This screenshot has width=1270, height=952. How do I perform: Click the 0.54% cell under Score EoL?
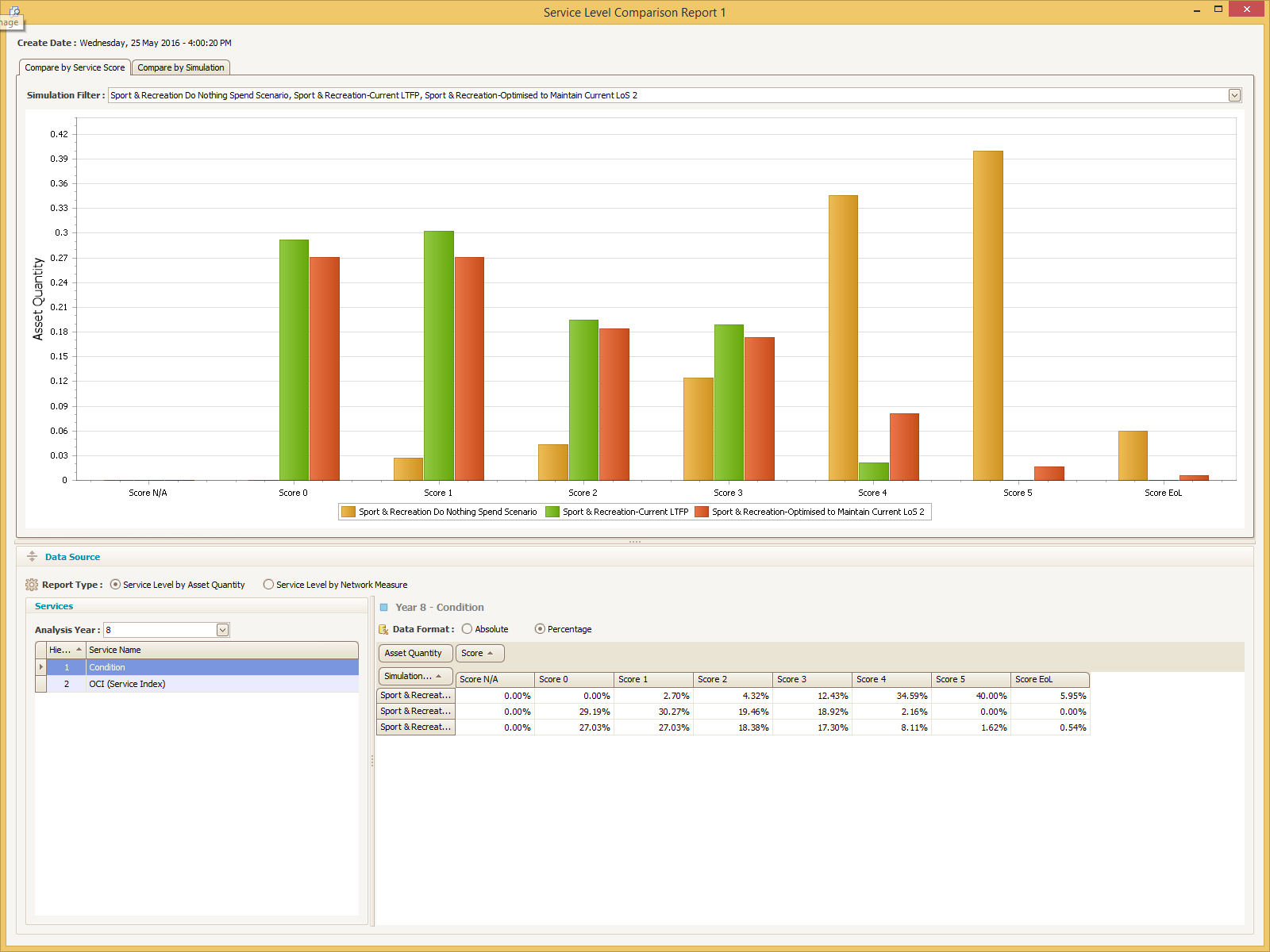tap(1050, 727)
